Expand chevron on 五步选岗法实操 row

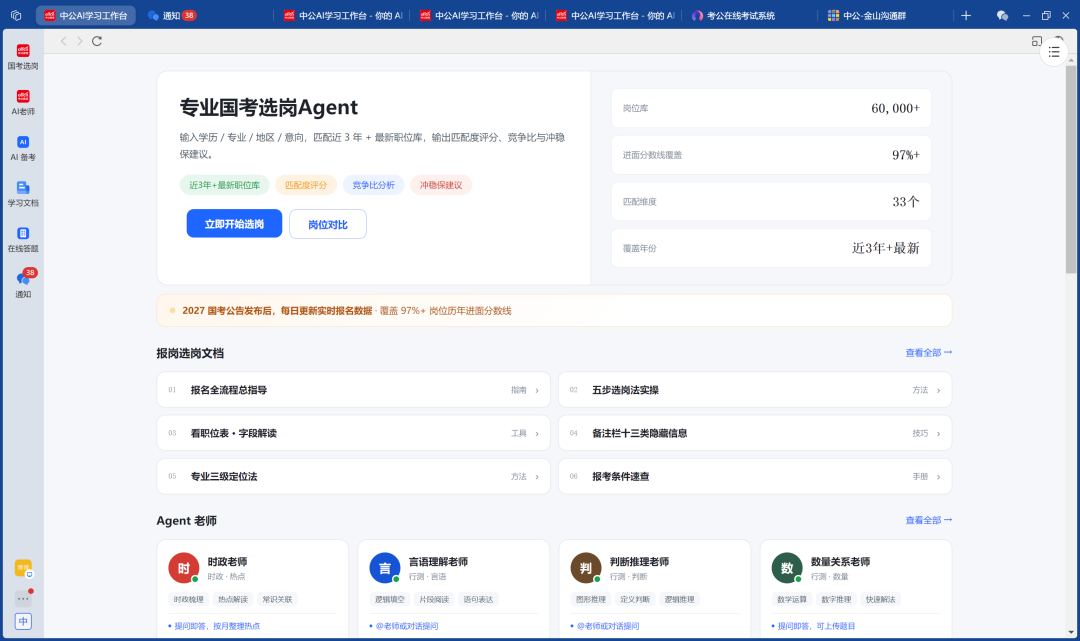coord(938,390)
